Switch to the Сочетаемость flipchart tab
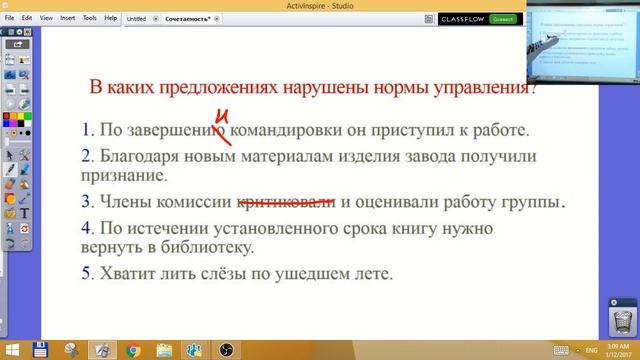The width and height of the screenshot is (640, 360). coord(188,19)
